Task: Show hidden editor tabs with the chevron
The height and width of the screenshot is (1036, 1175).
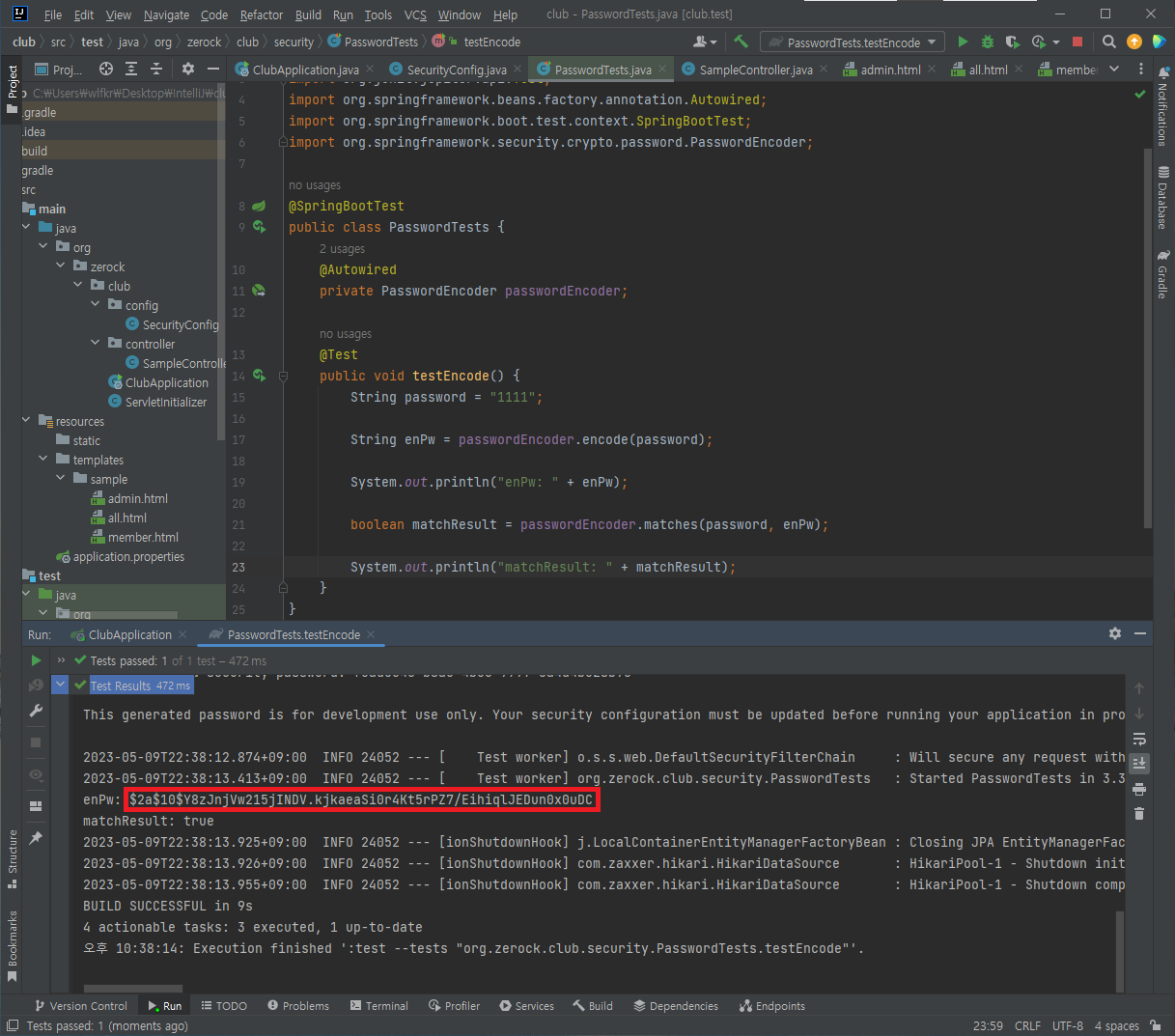Action: coord(1114,69)
